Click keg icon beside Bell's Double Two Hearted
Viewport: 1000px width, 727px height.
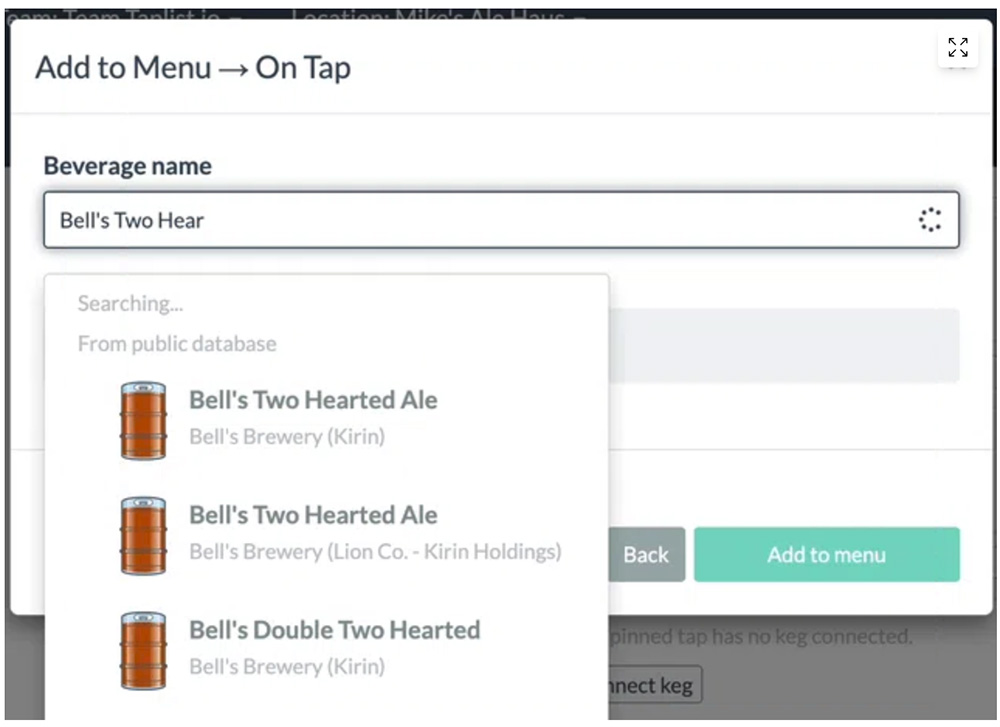[143, 650]
